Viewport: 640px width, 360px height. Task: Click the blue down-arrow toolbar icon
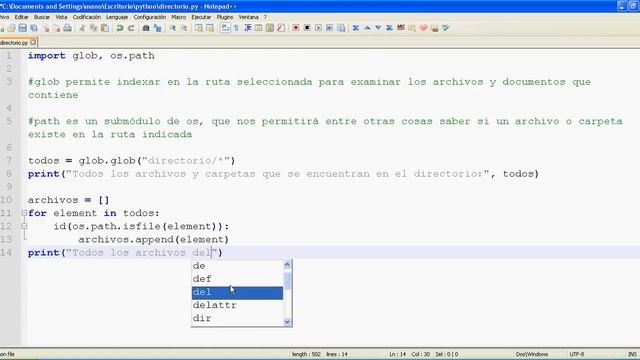click(x=378, y=28)
